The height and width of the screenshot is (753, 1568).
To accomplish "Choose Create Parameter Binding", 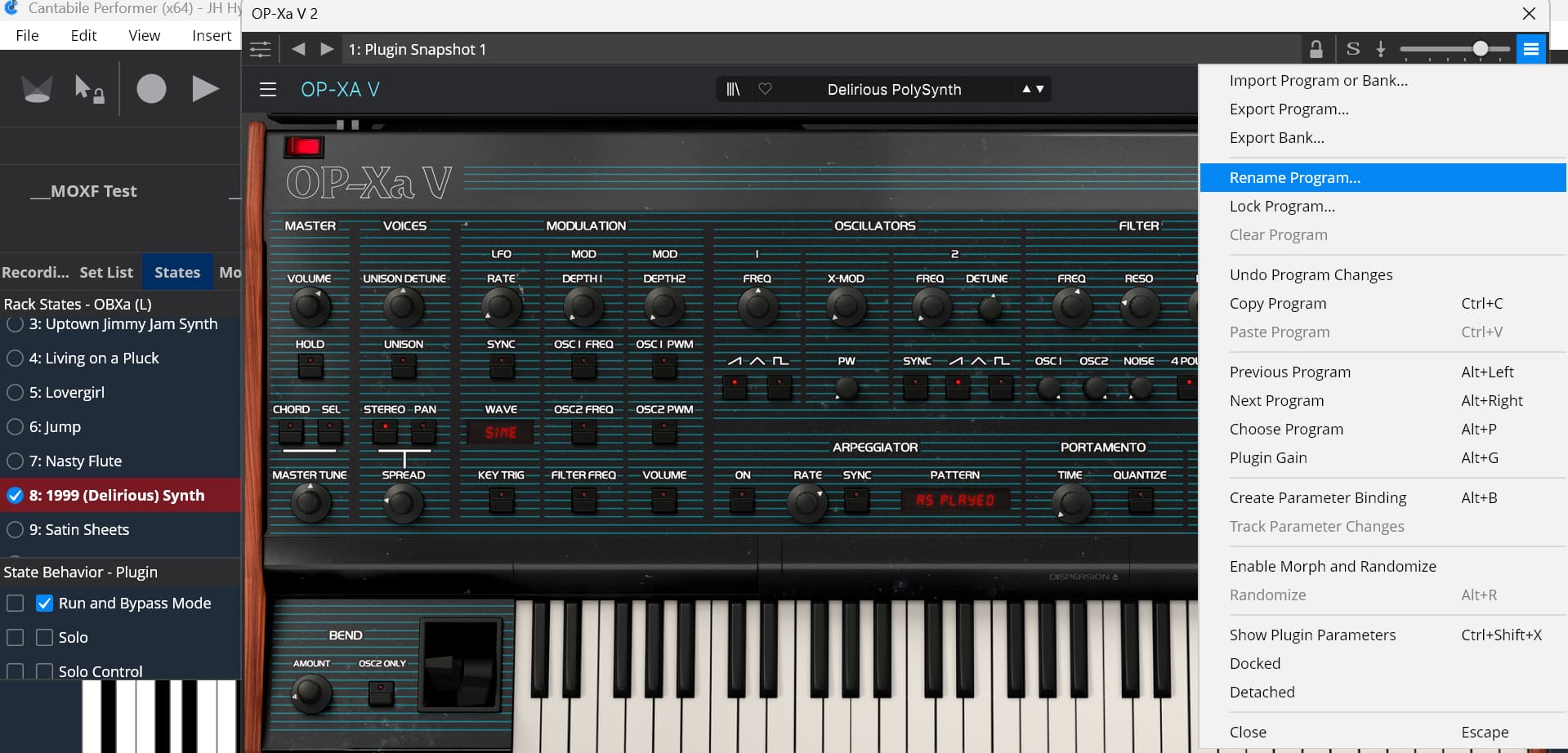I will coord(1383,497).
